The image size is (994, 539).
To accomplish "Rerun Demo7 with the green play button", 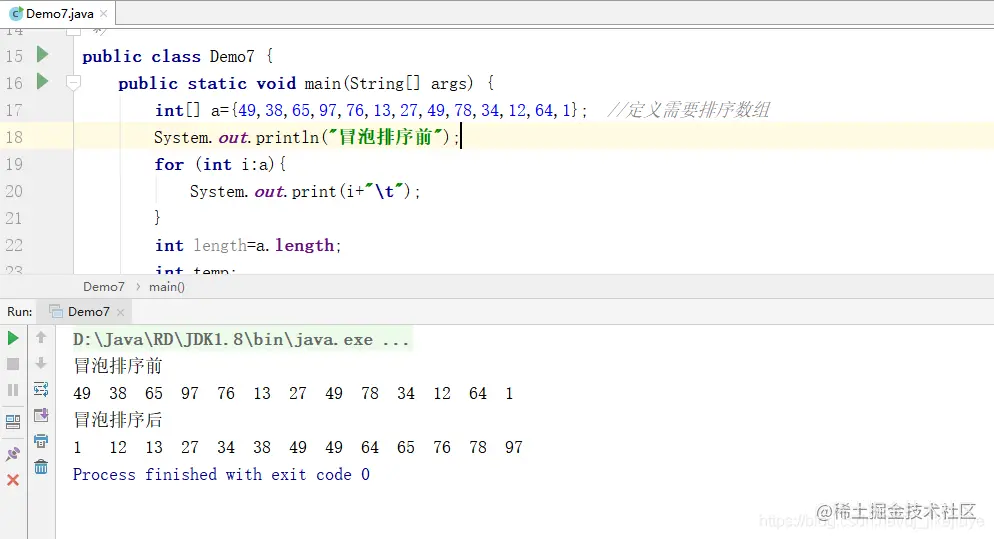I will tap(13, 338).
